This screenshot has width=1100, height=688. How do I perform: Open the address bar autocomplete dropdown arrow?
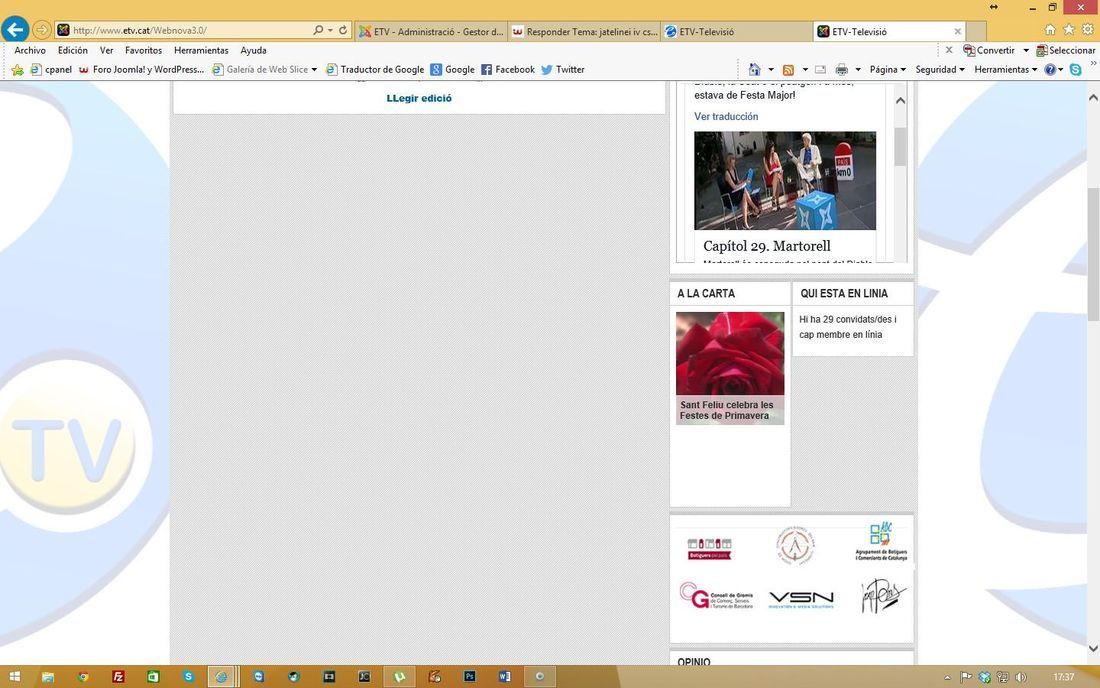[x=330, y=30]
